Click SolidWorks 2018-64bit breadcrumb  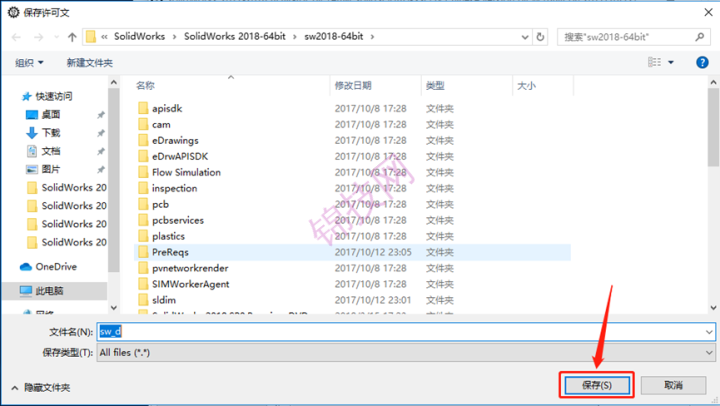[235, 36]
